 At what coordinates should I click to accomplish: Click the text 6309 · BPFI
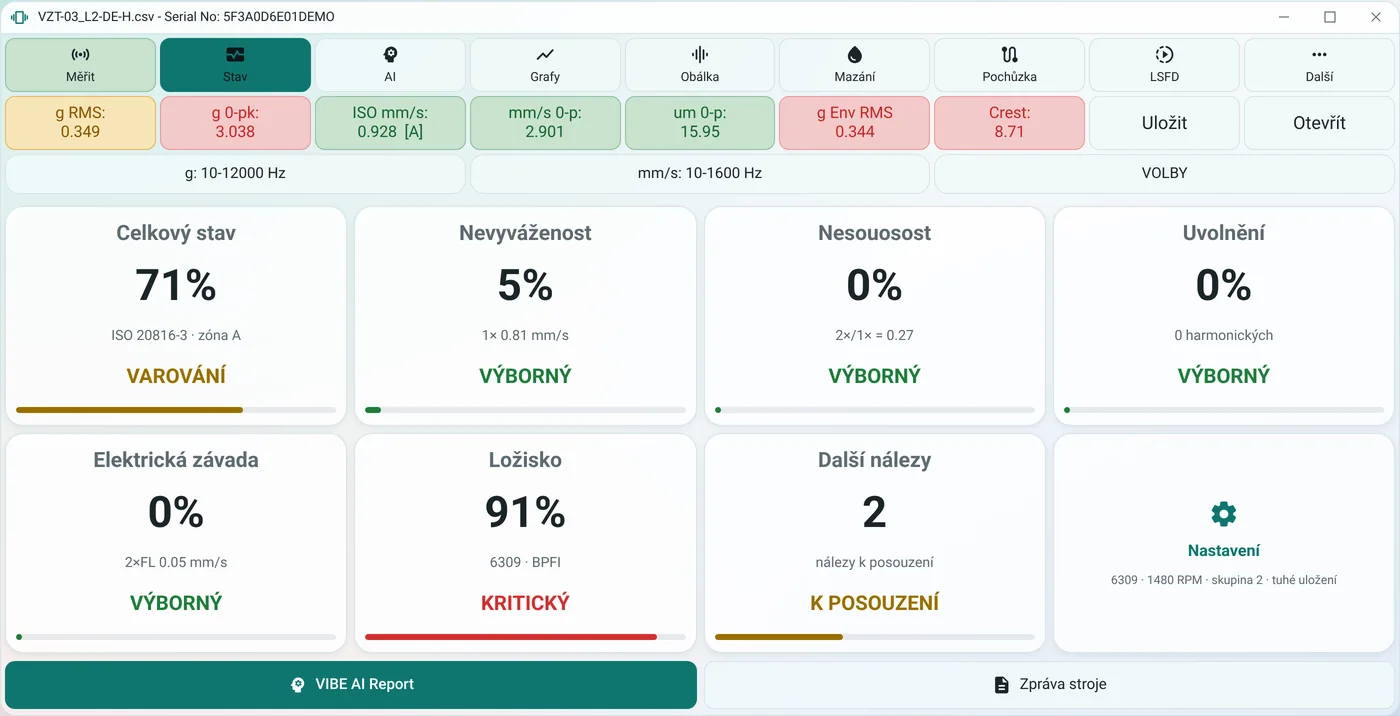[525, 562]
